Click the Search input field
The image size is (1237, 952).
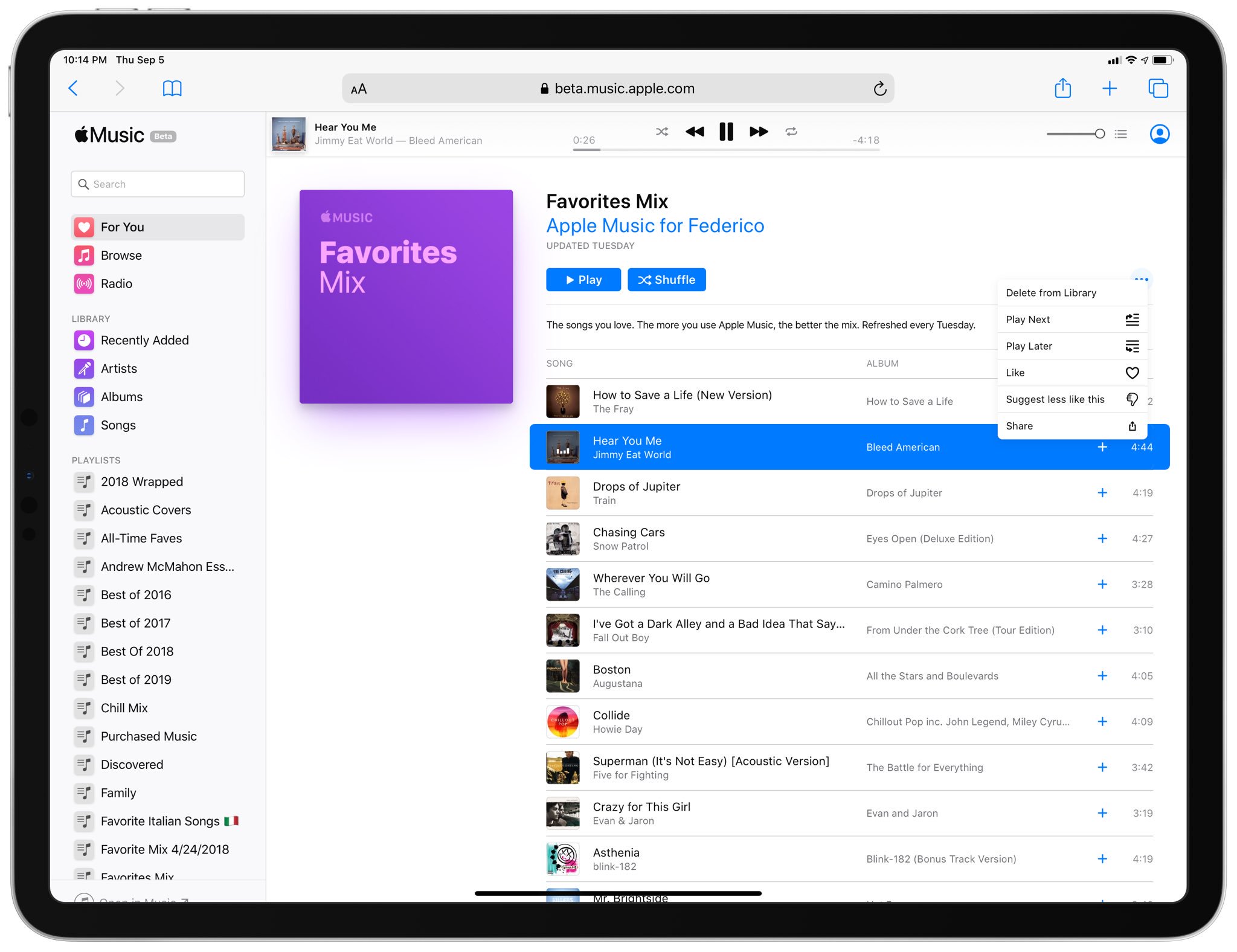point(158,184)
